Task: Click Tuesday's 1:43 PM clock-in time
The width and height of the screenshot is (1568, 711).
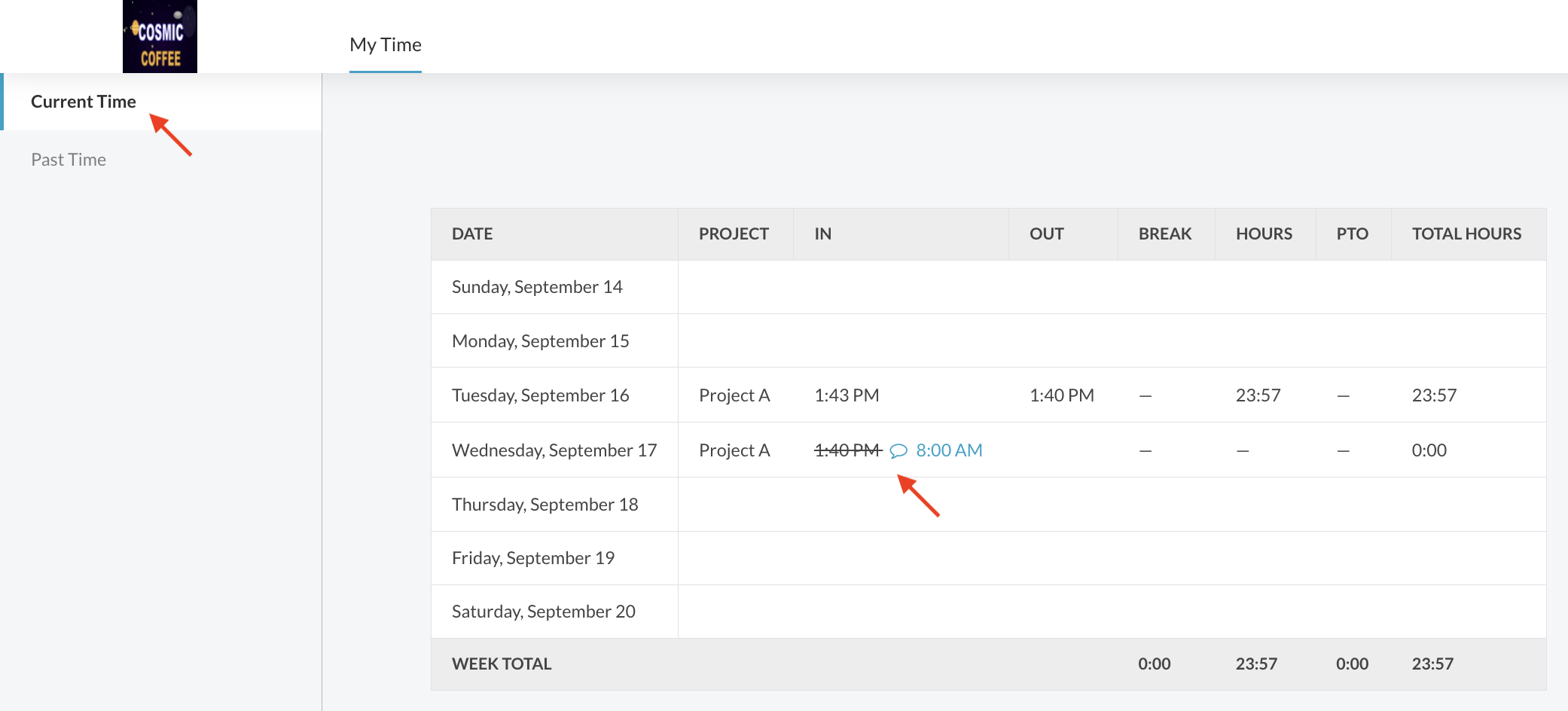Action: [847, 395]
